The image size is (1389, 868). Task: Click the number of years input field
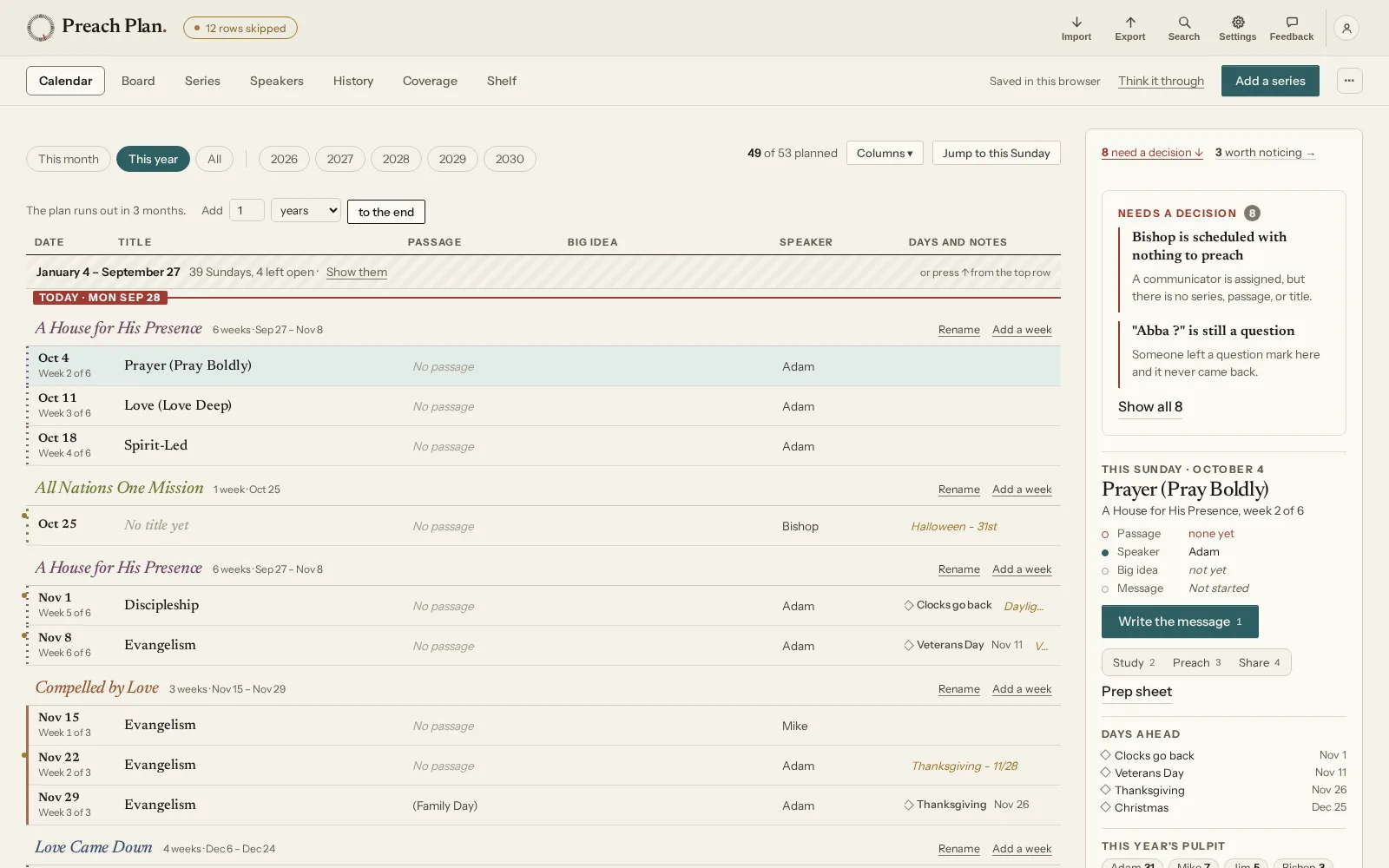(x=247, y=210)
